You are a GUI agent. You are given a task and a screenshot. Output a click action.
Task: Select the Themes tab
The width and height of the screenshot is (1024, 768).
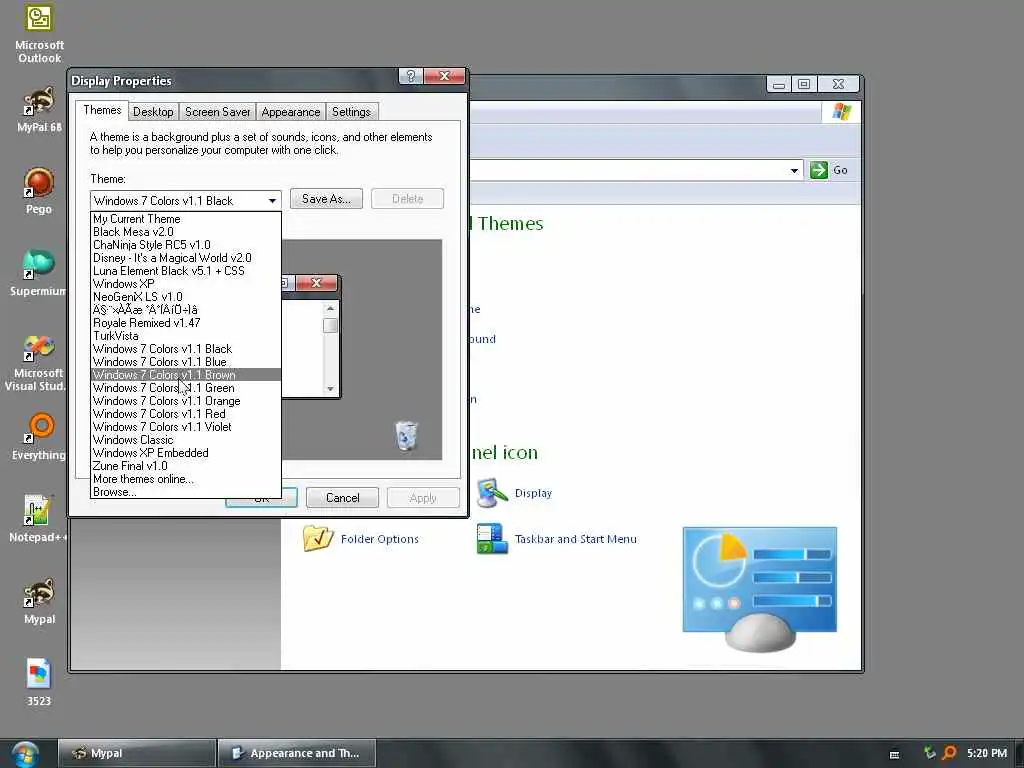(x=102, y=110)
